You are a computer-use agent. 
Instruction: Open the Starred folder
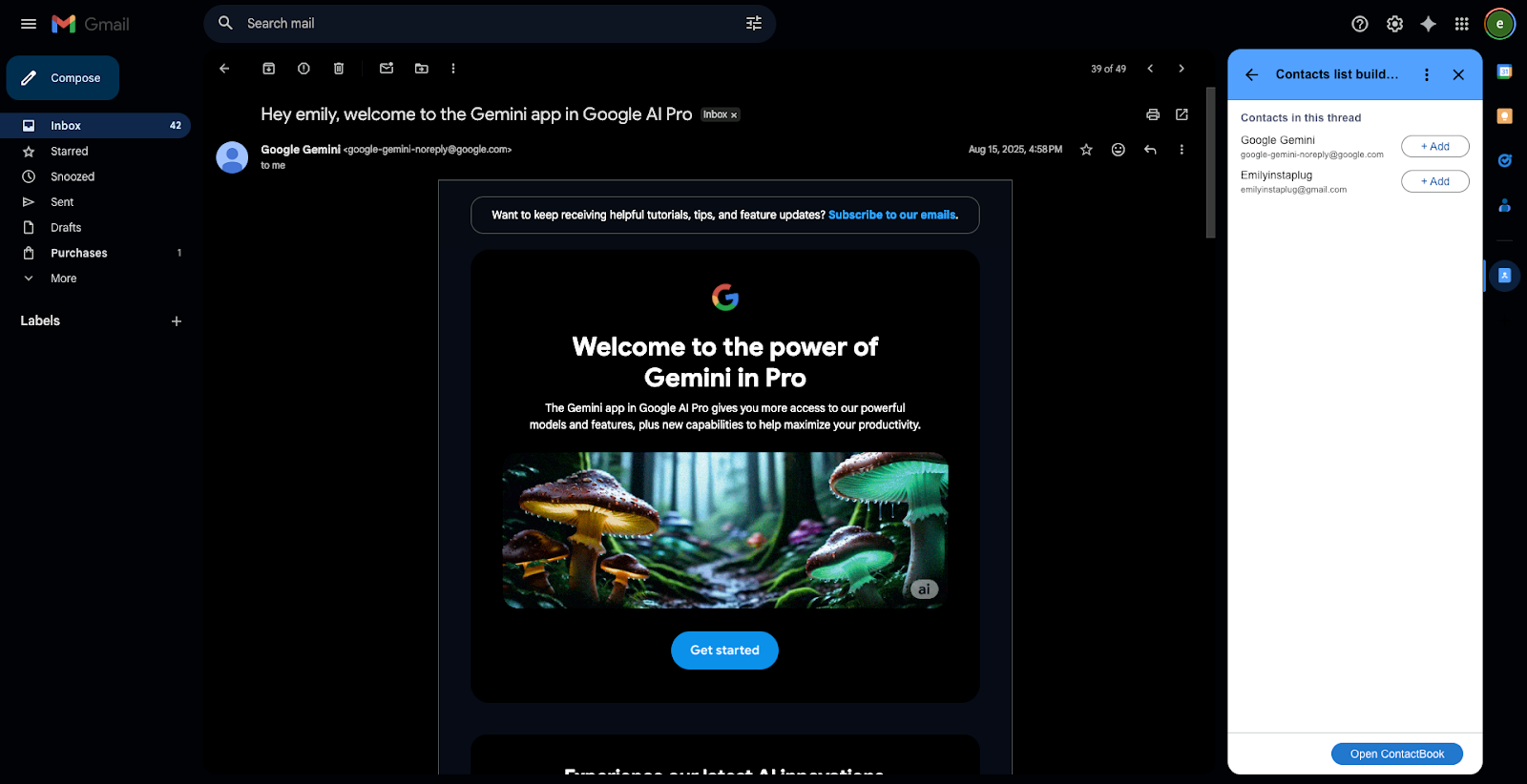(95, 152)
